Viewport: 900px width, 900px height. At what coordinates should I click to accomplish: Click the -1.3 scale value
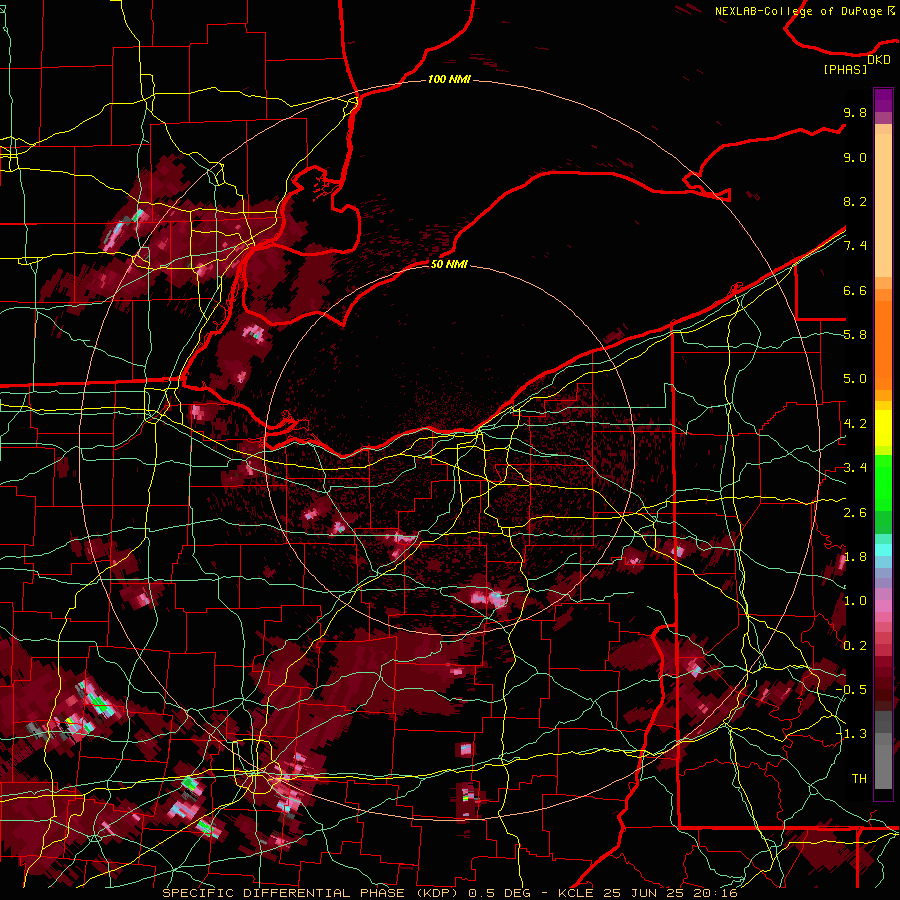(x=851, y=734)
